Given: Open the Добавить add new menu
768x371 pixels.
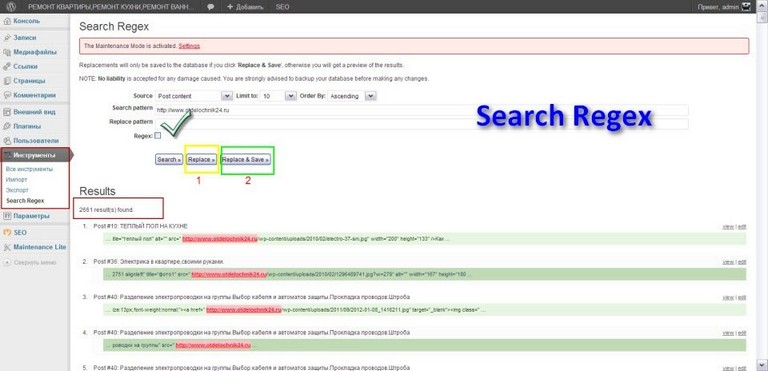Looking at the screenshot, I should click(245, 7).
